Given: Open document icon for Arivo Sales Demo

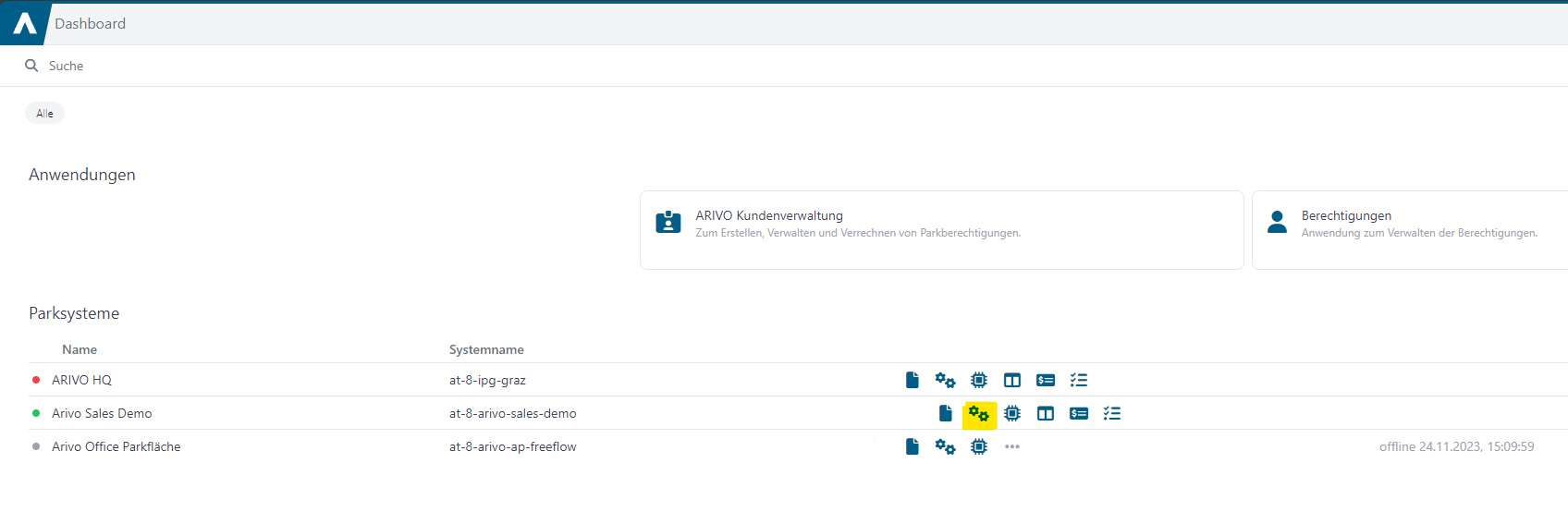Looking at the screenshot, I should click(946, 413).
